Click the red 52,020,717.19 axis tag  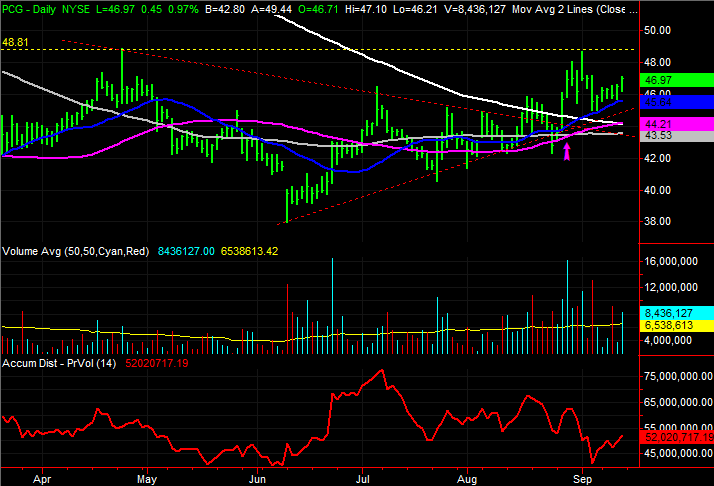(x=677, y=437)
